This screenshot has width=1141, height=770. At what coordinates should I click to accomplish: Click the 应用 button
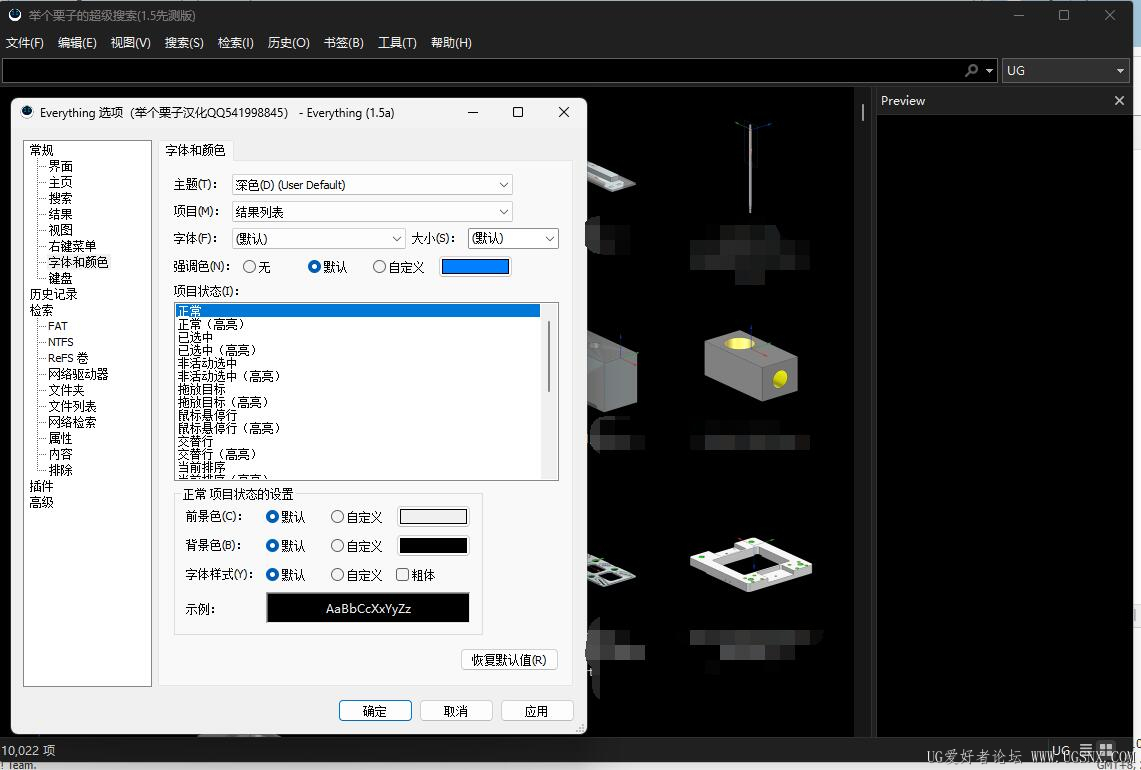pos(536,711)
